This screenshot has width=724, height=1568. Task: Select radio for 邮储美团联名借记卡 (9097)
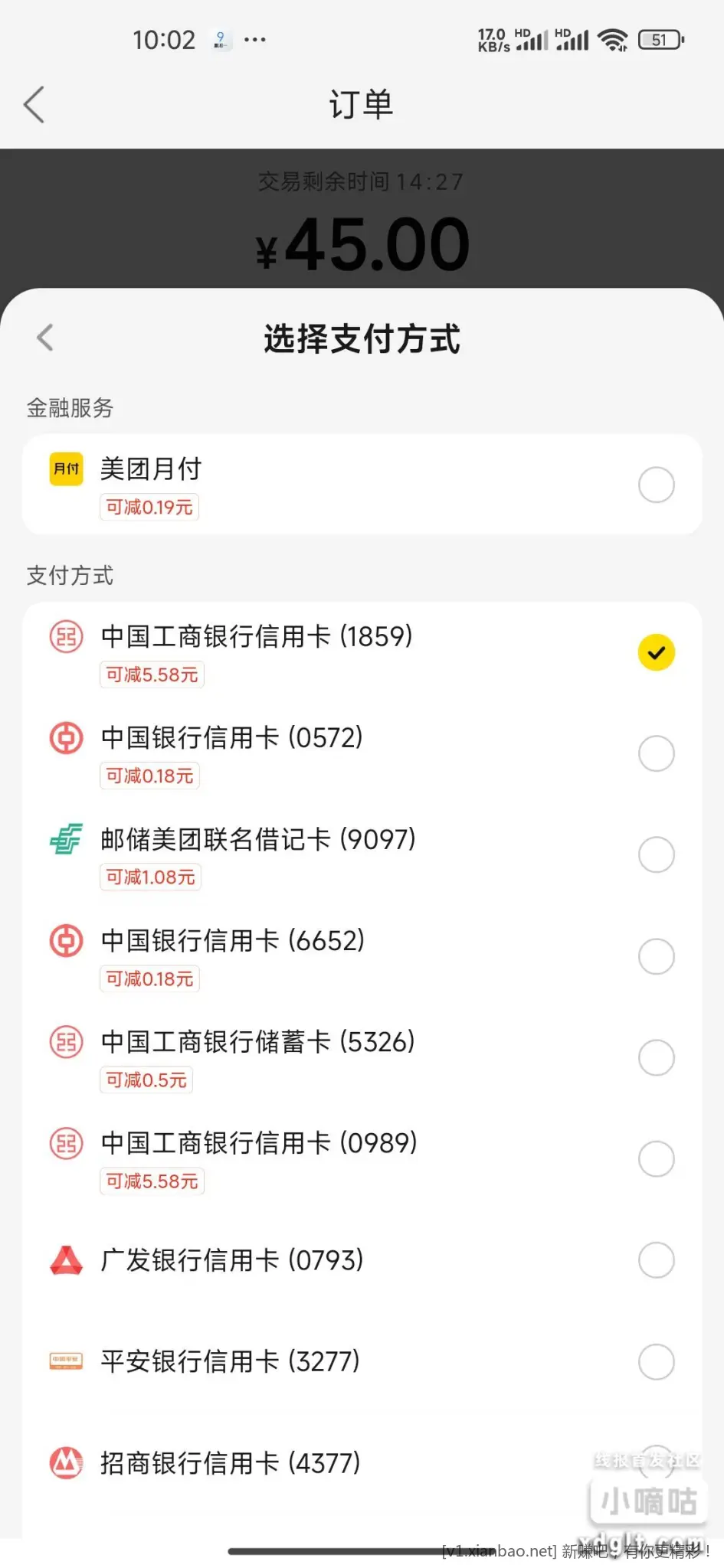coord(656,855)
